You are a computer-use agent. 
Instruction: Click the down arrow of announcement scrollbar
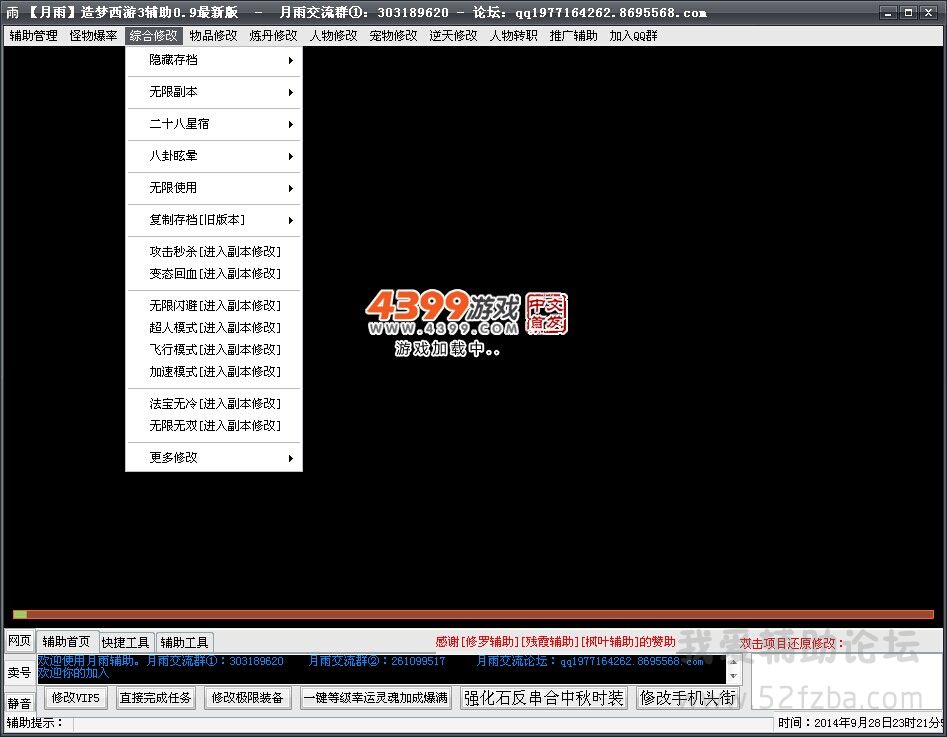click(x=734, y=677)
